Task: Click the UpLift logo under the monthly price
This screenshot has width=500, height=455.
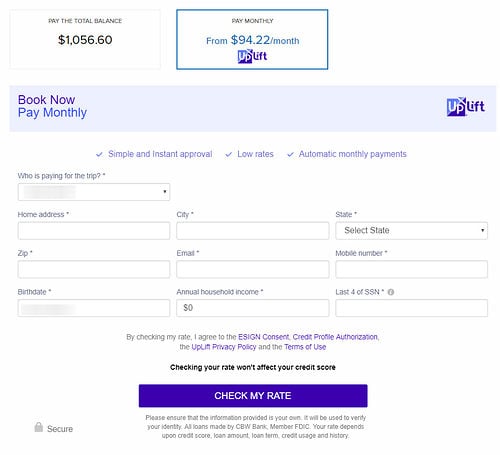Action: (252, 56)
